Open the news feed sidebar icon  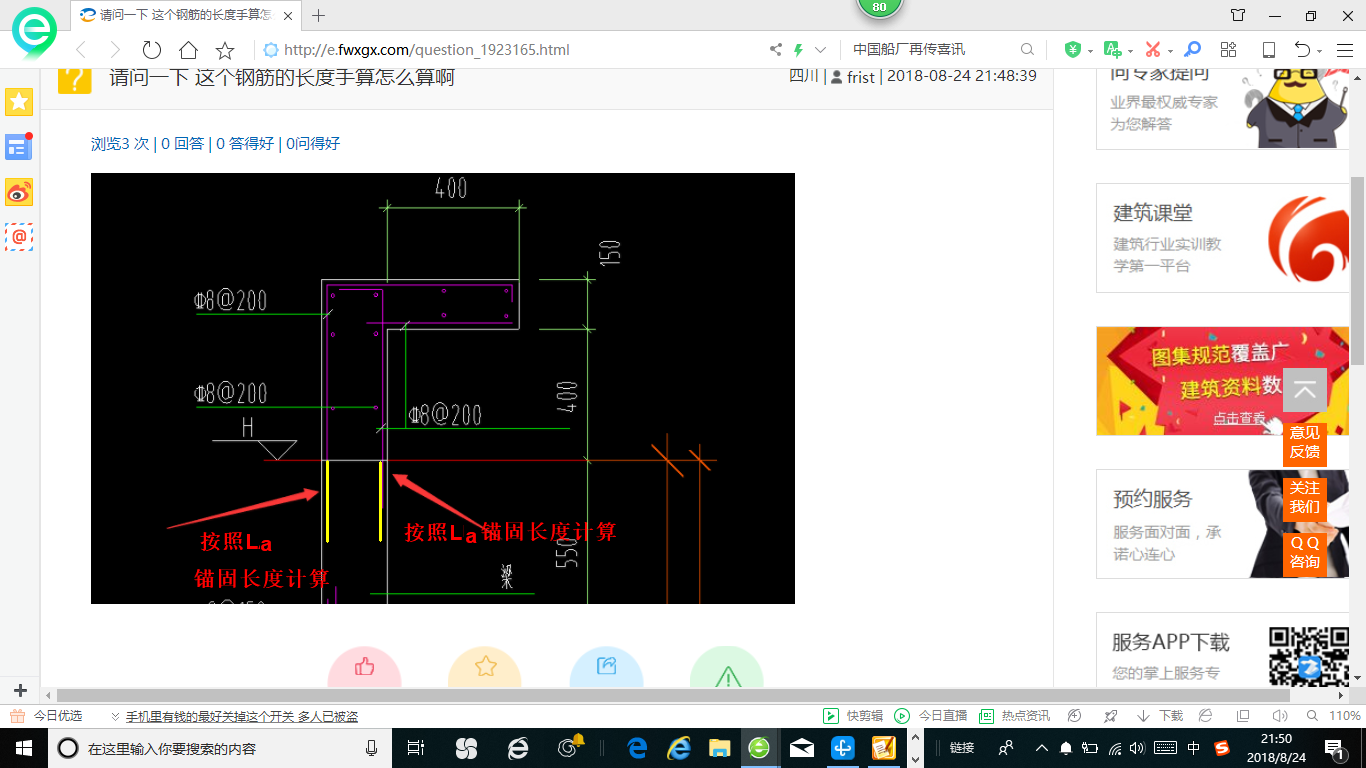pyautogui.click(x=19, y=147)
